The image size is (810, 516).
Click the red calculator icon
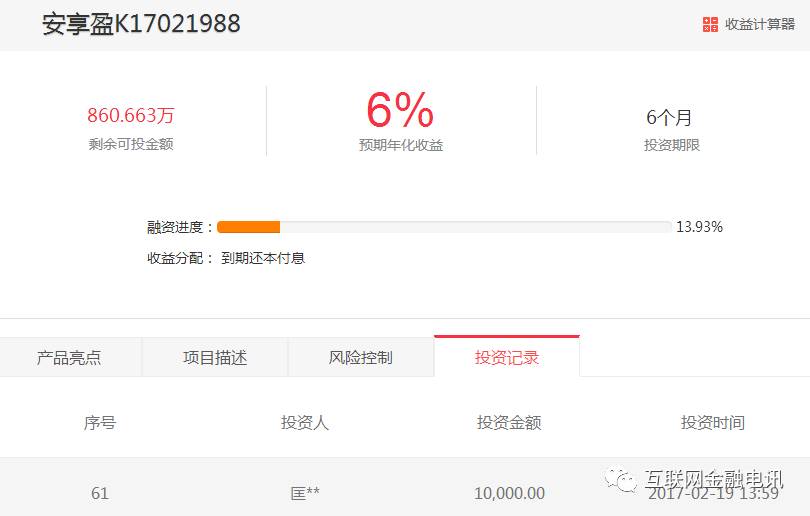point(710,24)
